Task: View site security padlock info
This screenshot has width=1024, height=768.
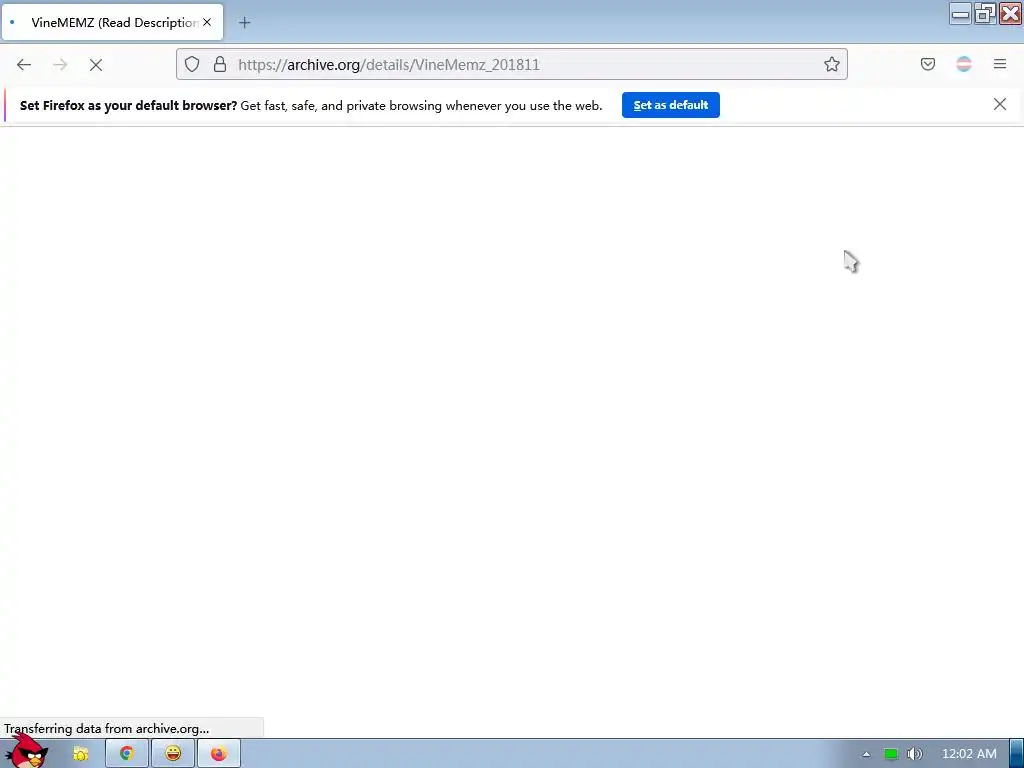Action: click(220, 64)
